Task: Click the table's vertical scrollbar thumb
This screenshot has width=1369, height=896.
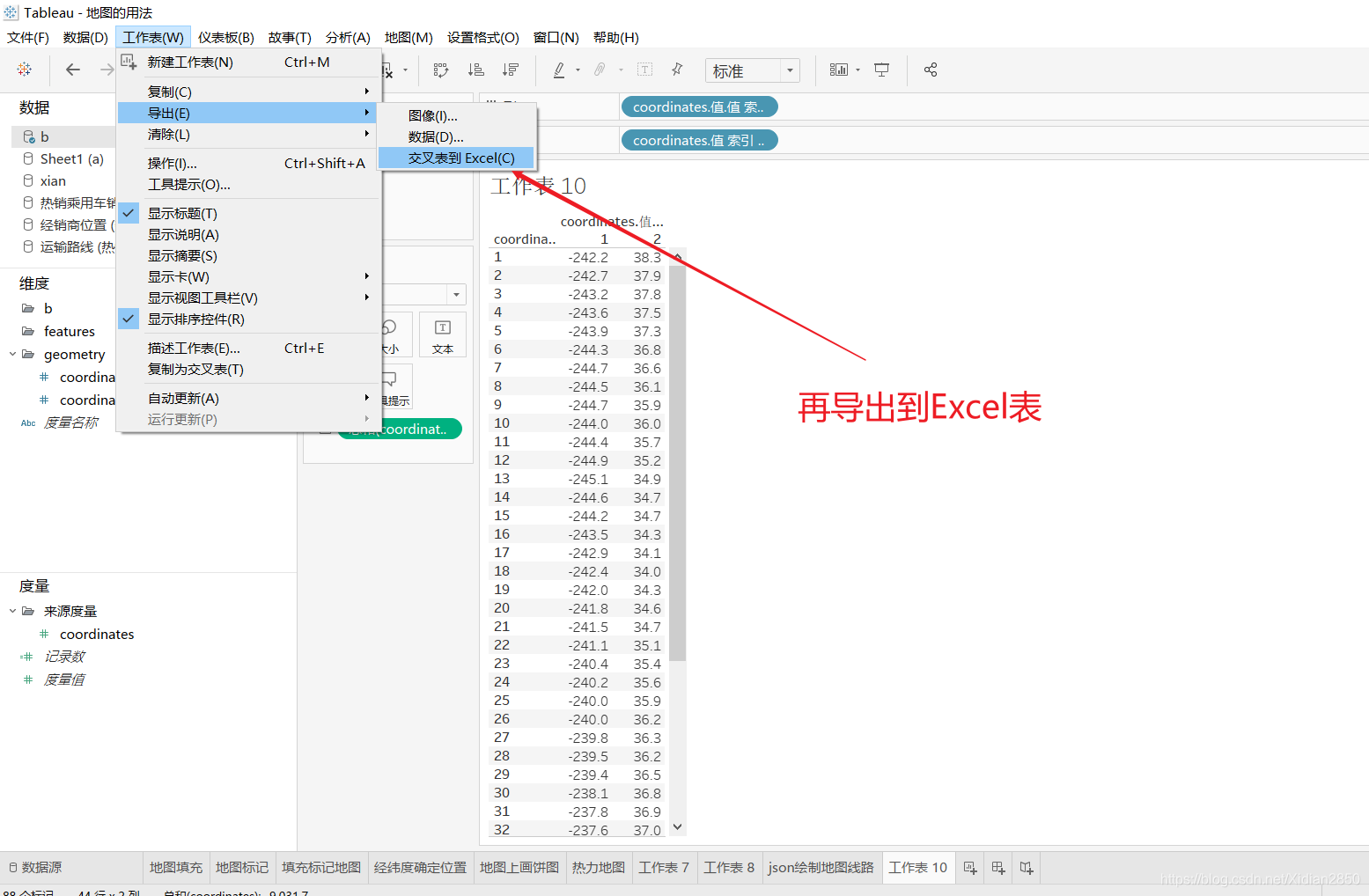Action: click(677, 462)
